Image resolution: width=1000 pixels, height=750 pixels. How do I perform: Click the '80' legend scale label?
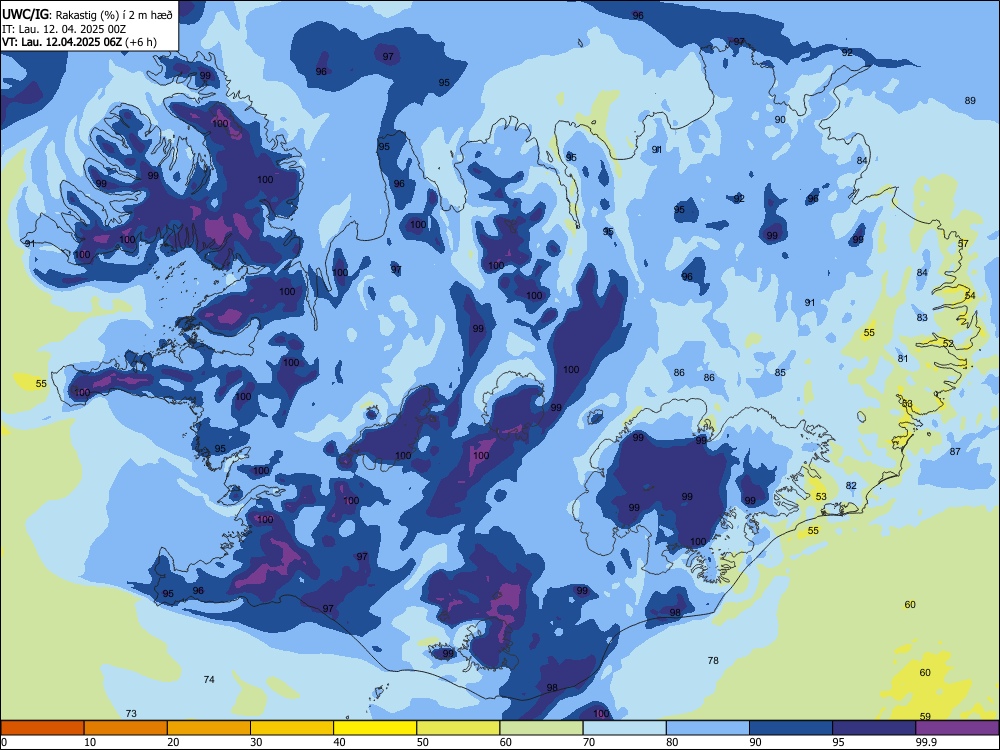point(672,742)
